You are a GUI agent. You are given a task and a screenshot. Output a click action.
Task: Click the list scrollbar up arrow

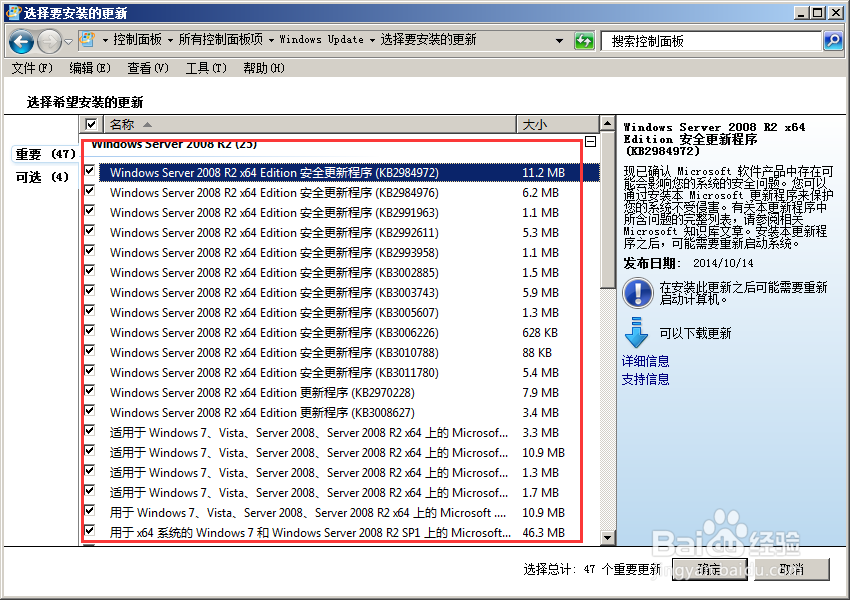click(608, 124)
